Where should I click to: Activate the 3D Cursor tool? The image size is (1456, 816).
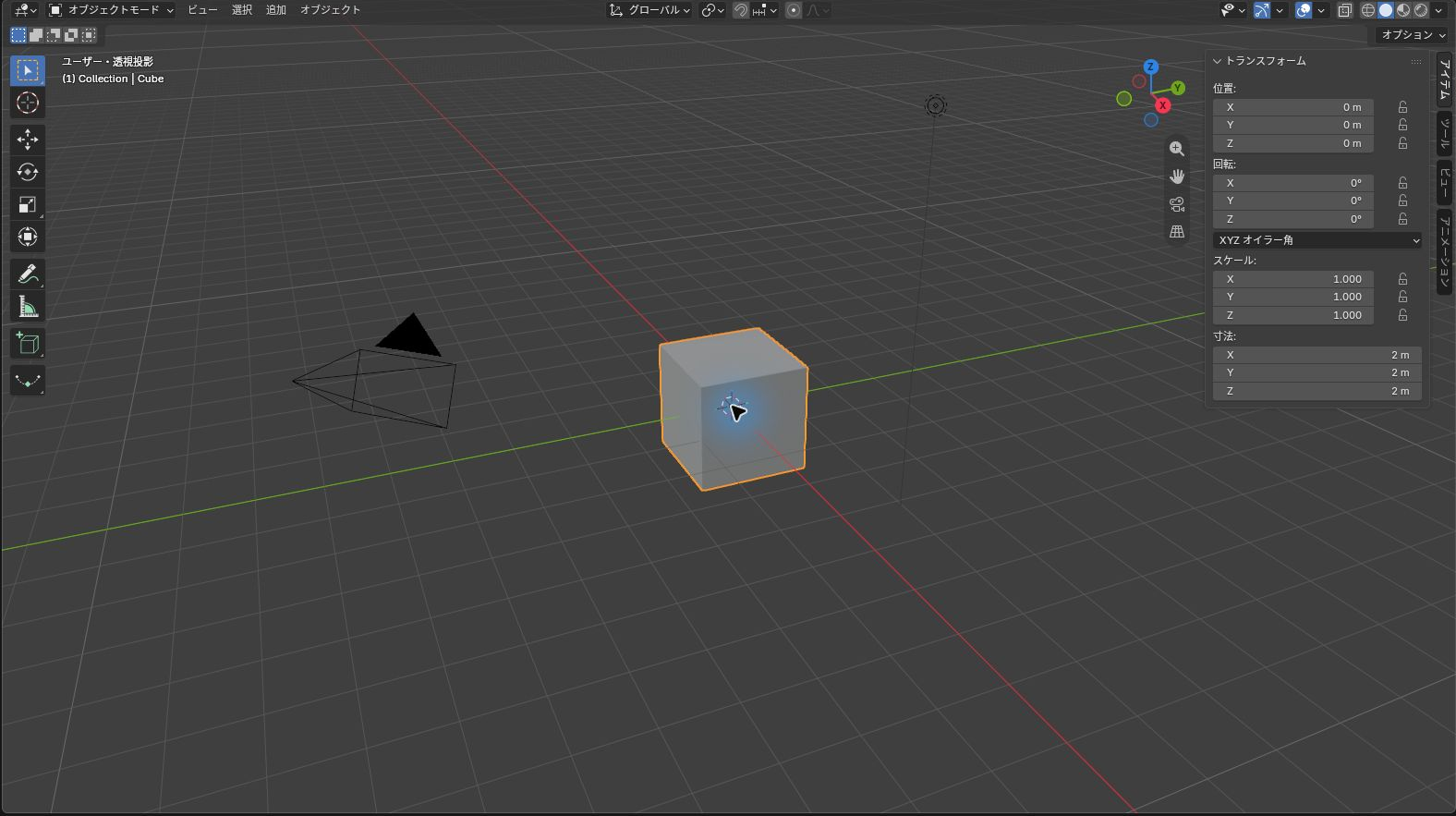point(28,103)
